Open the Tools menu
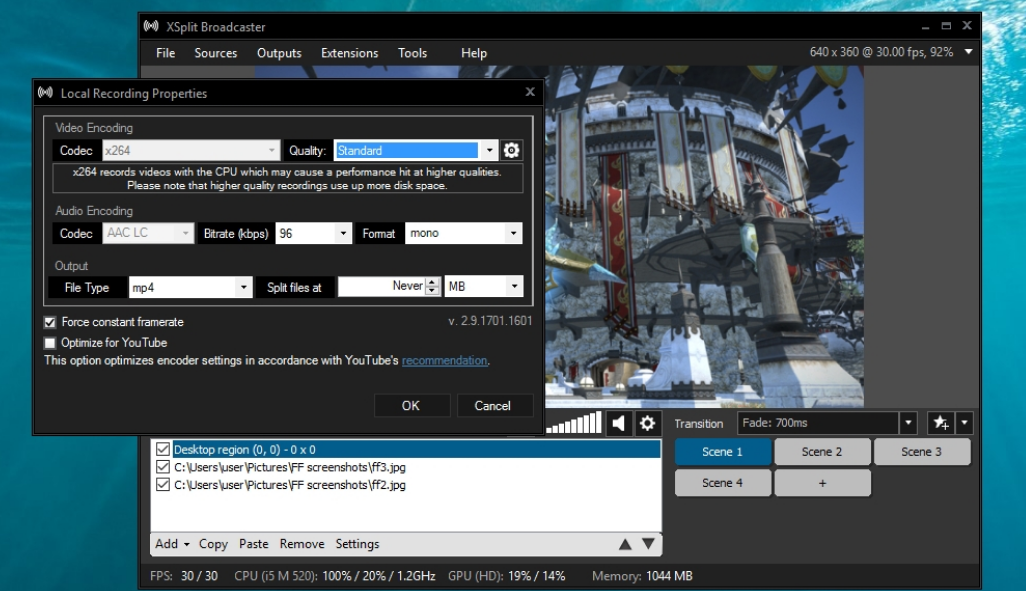Viewport: 1026px width, 591px height. [x=412, y=53]
